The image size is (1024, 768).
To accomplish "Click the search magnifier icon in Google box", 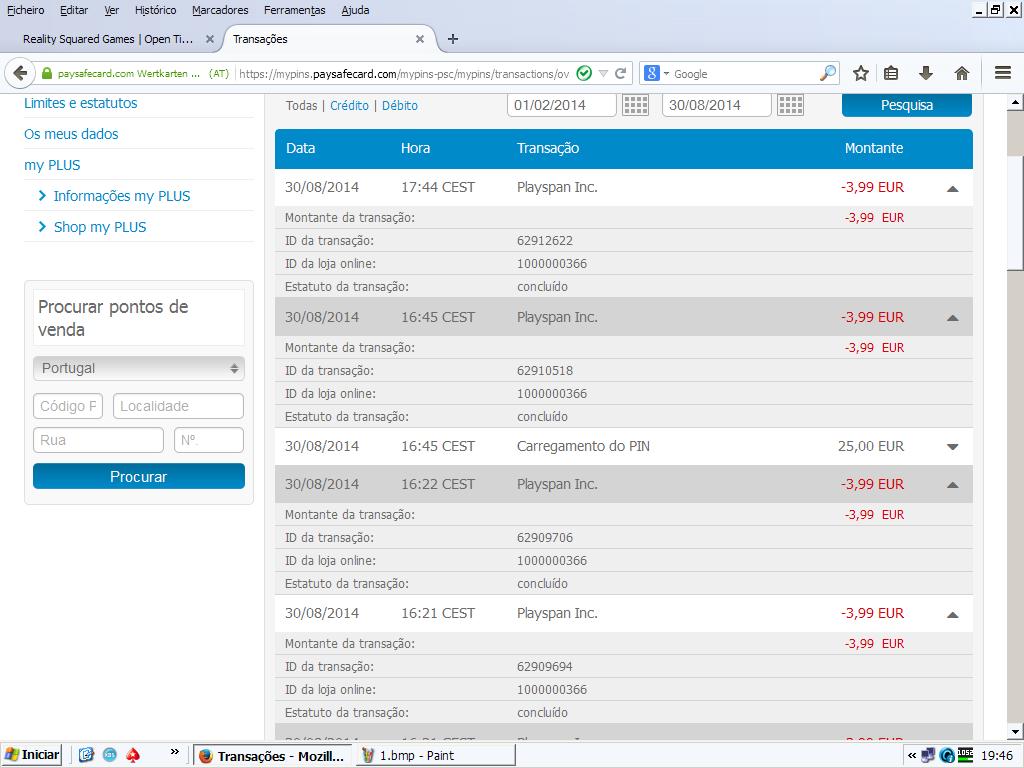I will click(x=827, y=73).
